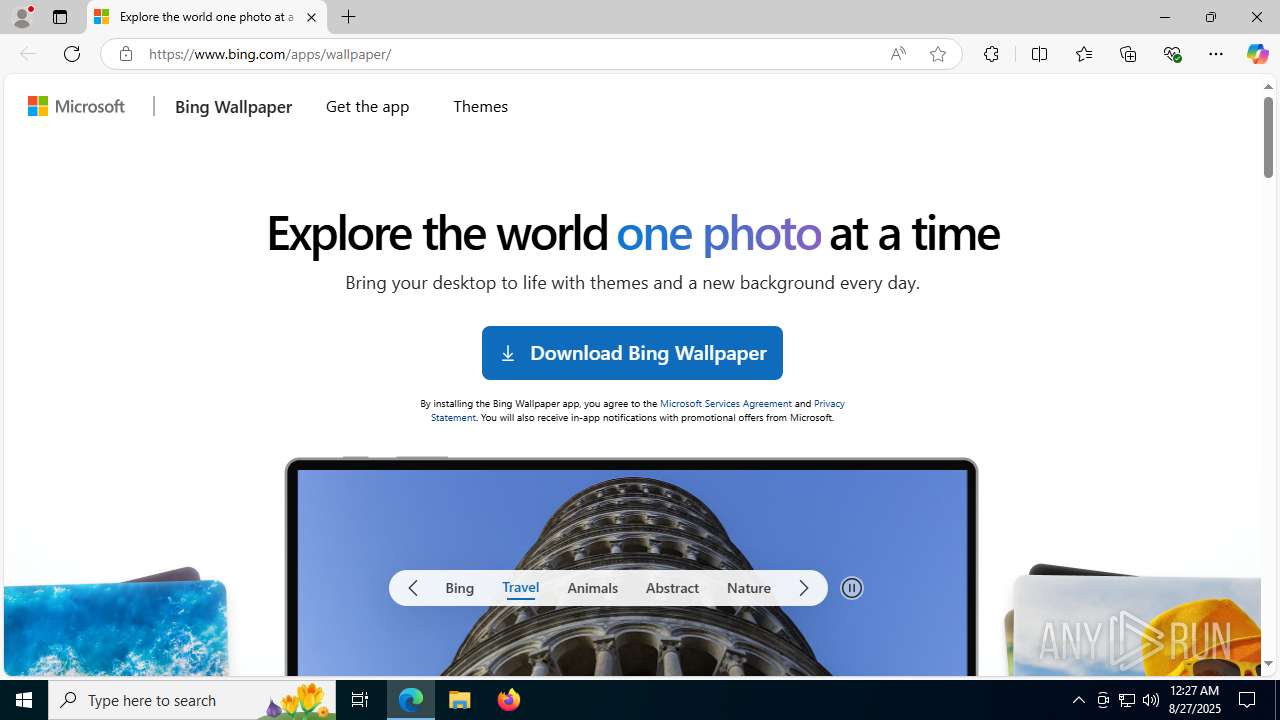The height and width of the screenshot is (720, 1280).
Task: Show hidden system tray icons
Action: [1078, 700]
